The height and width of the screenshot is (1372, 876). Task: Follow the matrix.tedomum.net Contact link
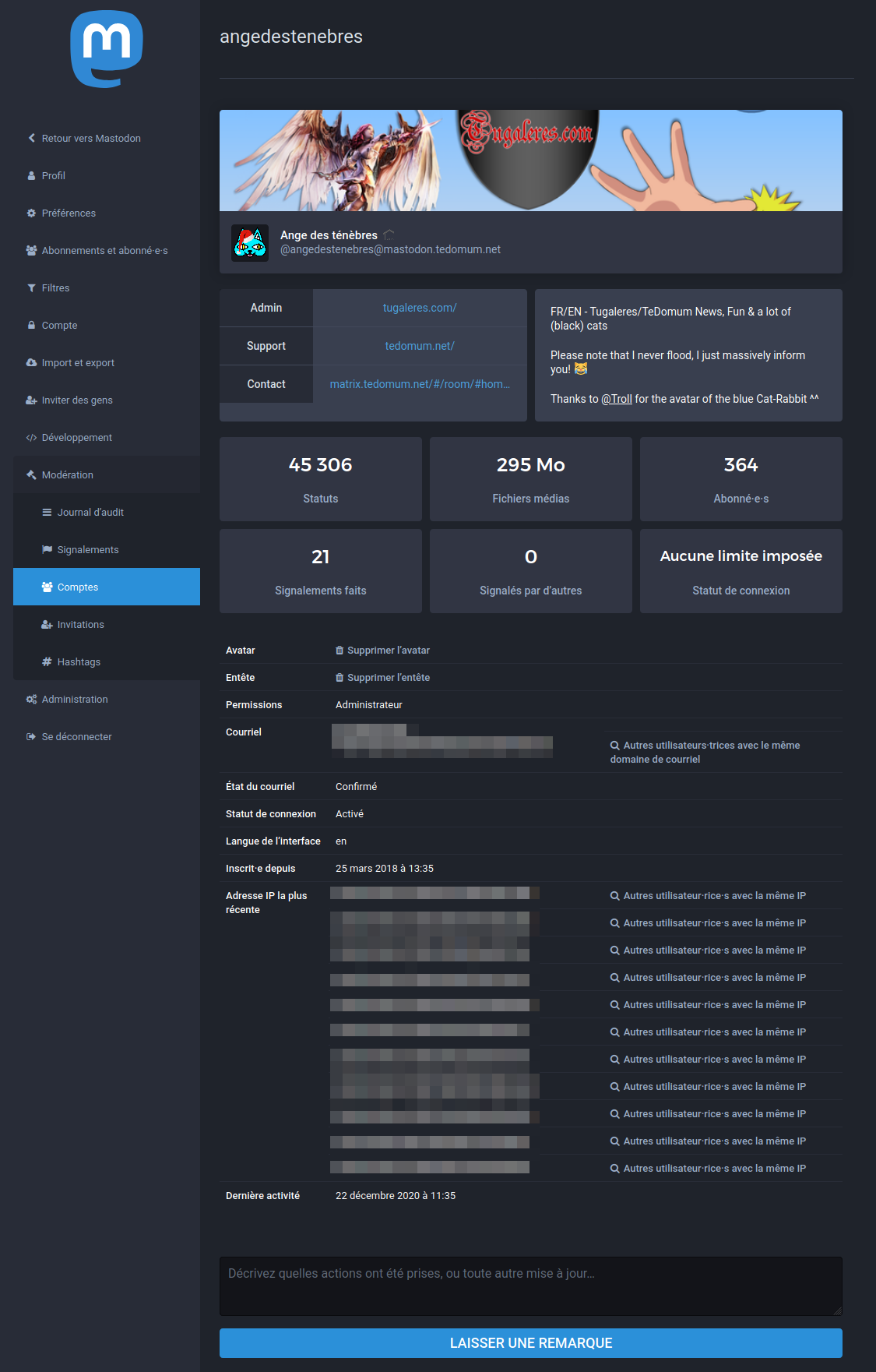point(420,384)
